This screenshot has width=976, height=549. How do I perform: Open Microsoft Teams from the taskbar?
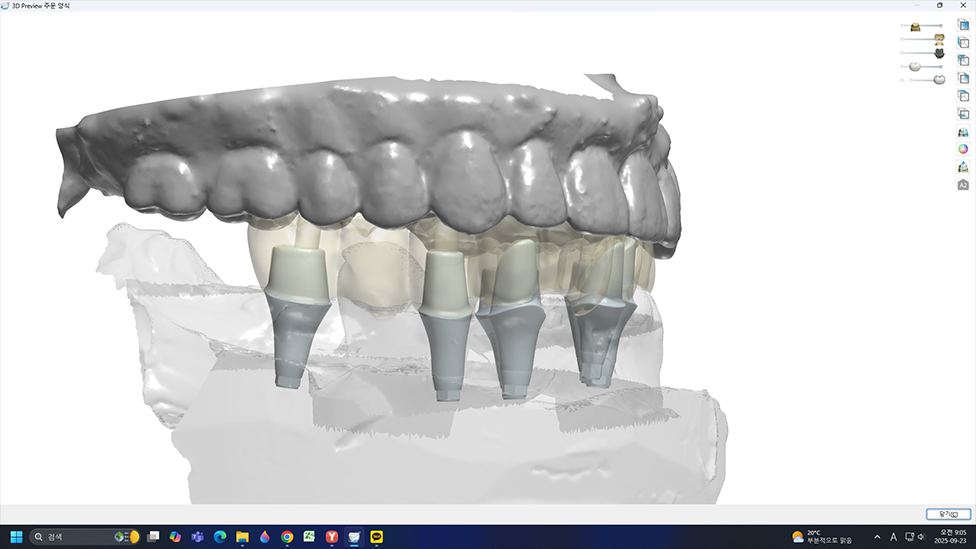tap(198, 537)
